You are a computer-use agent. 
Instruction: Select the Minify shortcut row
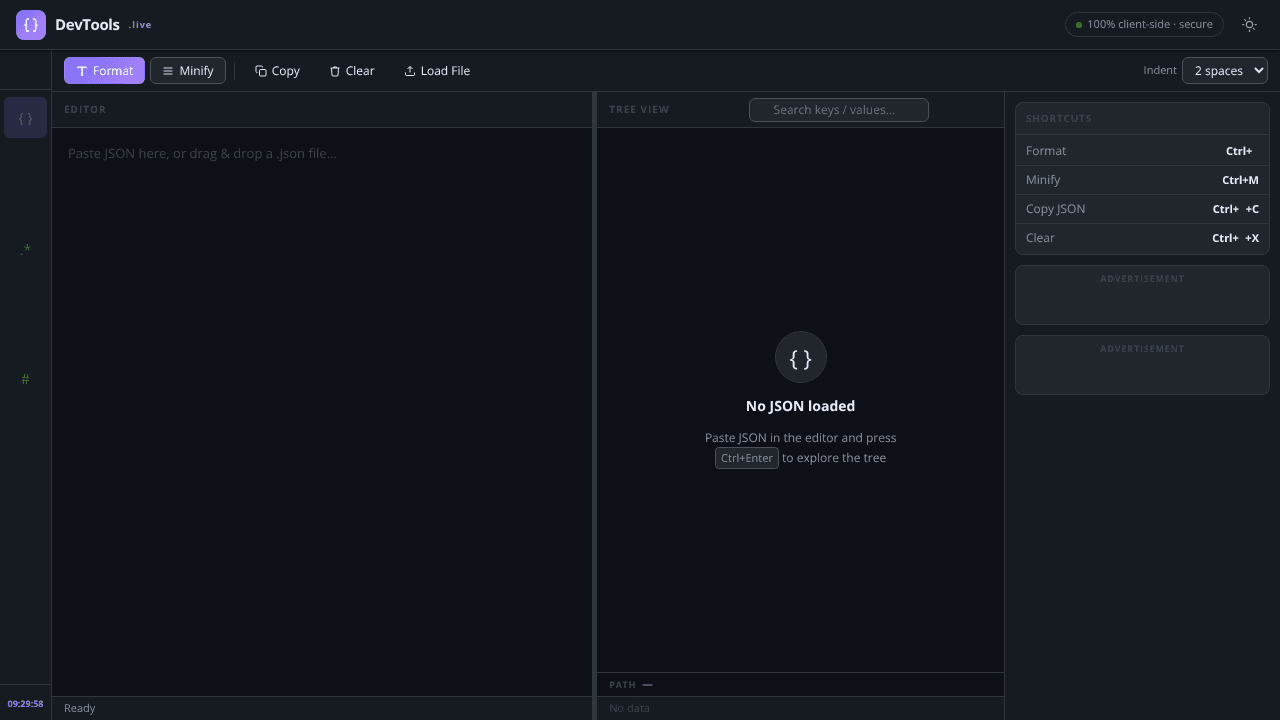pyautogui.click(x=1142, y=180)
